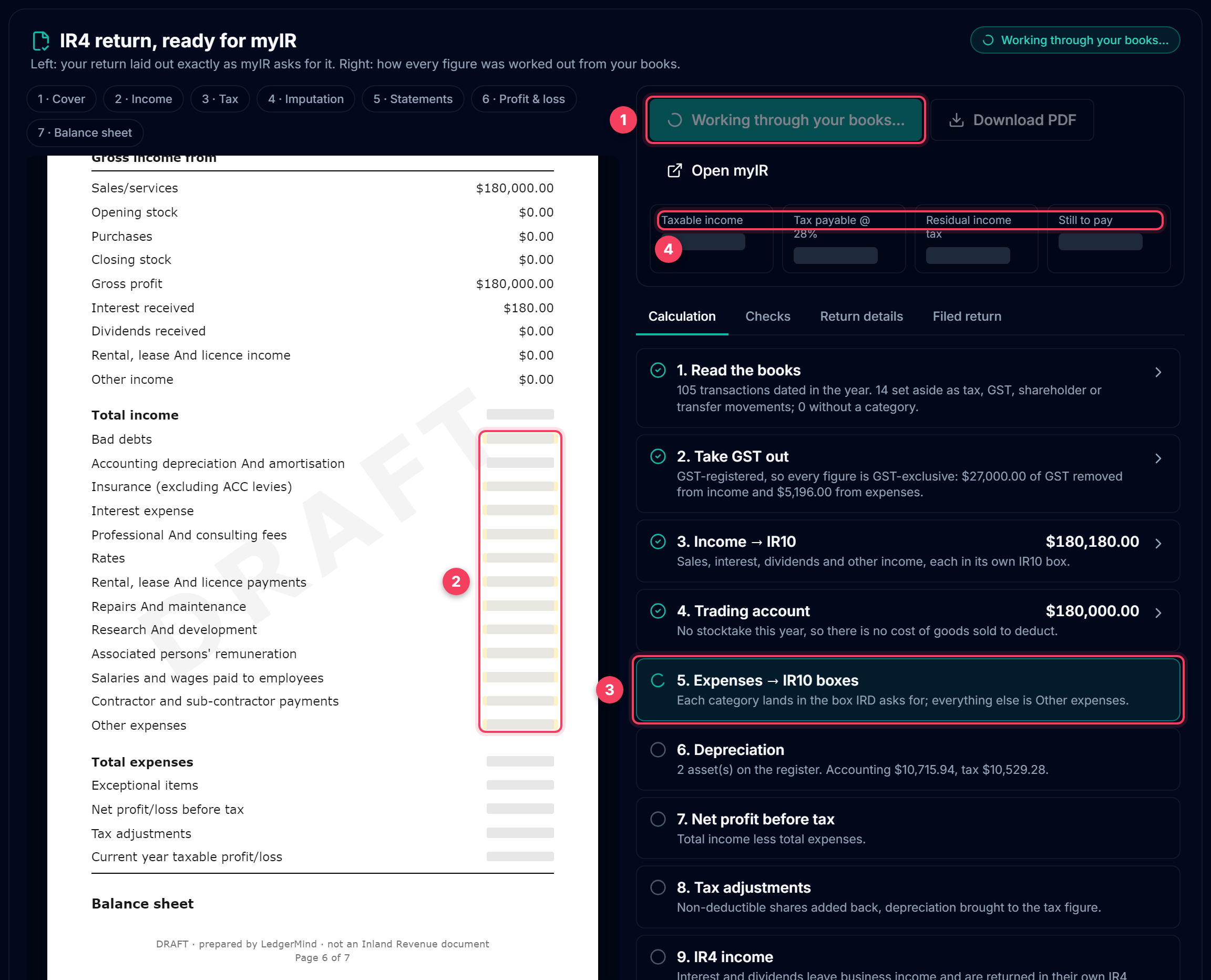
Task: Click the Still to pay summary card
Action: pos(1109,239)
